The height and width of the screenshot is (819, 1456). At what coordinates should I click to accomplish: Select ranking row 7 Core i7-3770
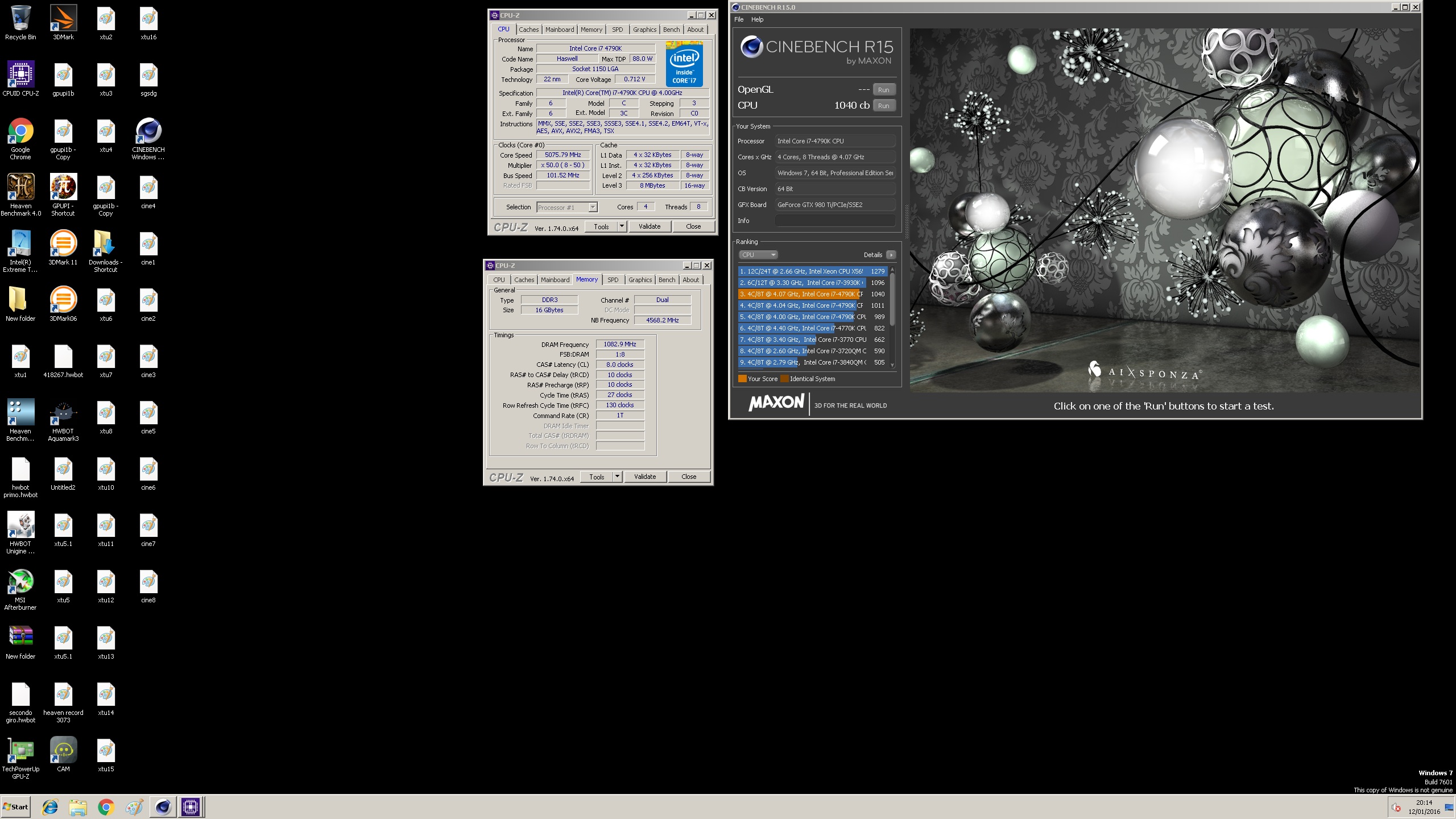coord(812,340)
